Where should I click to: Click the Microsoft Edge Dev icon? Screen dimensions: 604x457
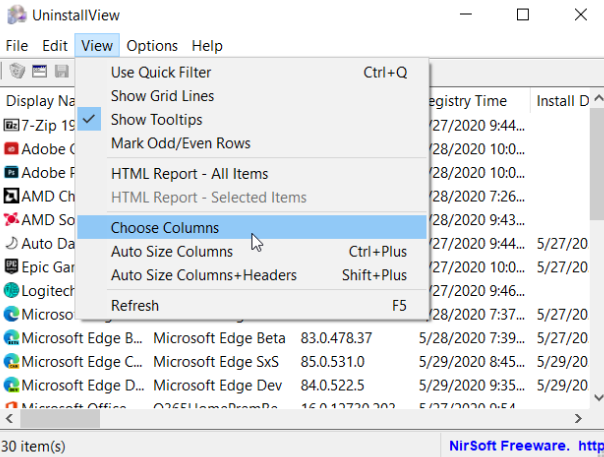click(x=11, y=385)
